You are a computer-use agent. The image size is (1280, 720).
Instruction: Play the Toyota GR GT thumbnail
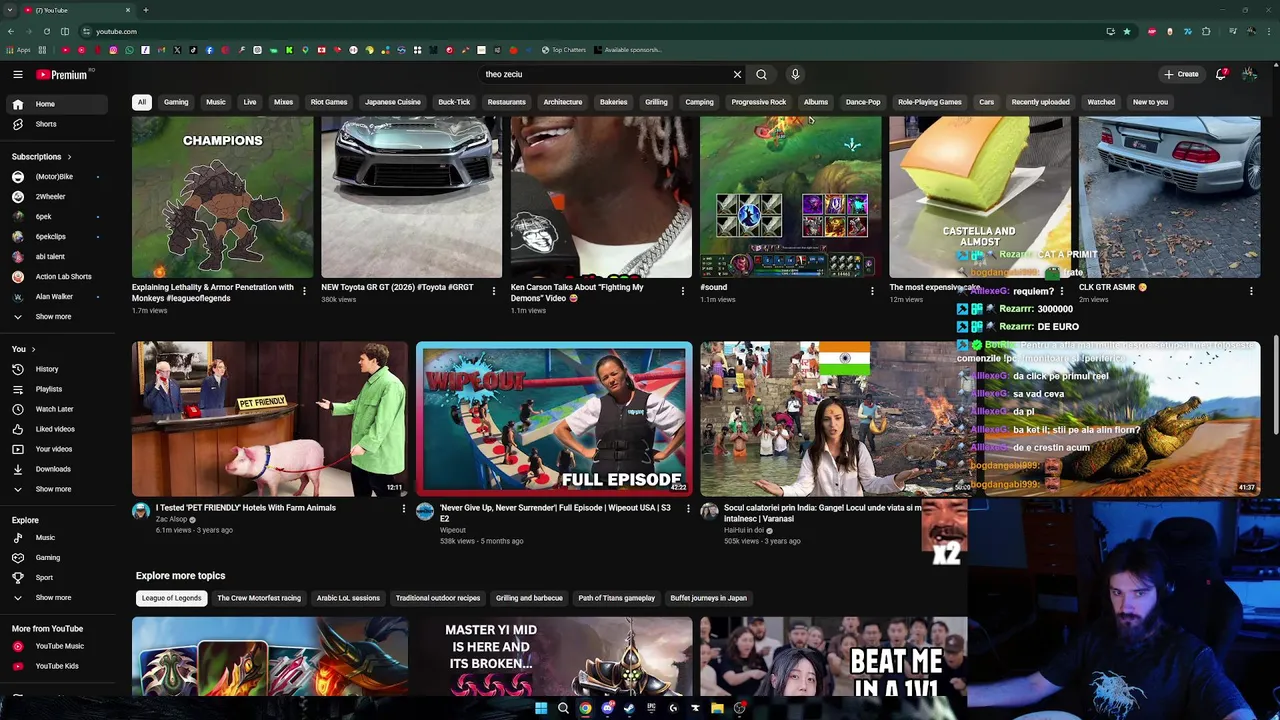411,197
